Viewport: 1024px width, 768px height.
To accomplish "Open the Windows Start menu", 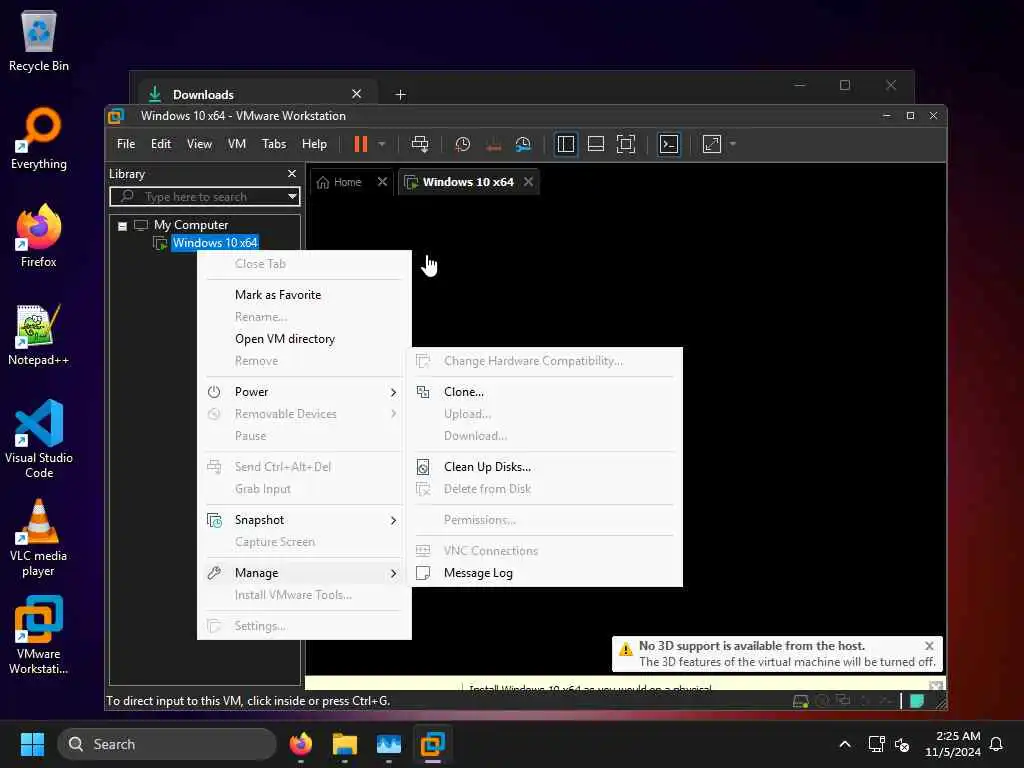I will [x=32, y=744].
